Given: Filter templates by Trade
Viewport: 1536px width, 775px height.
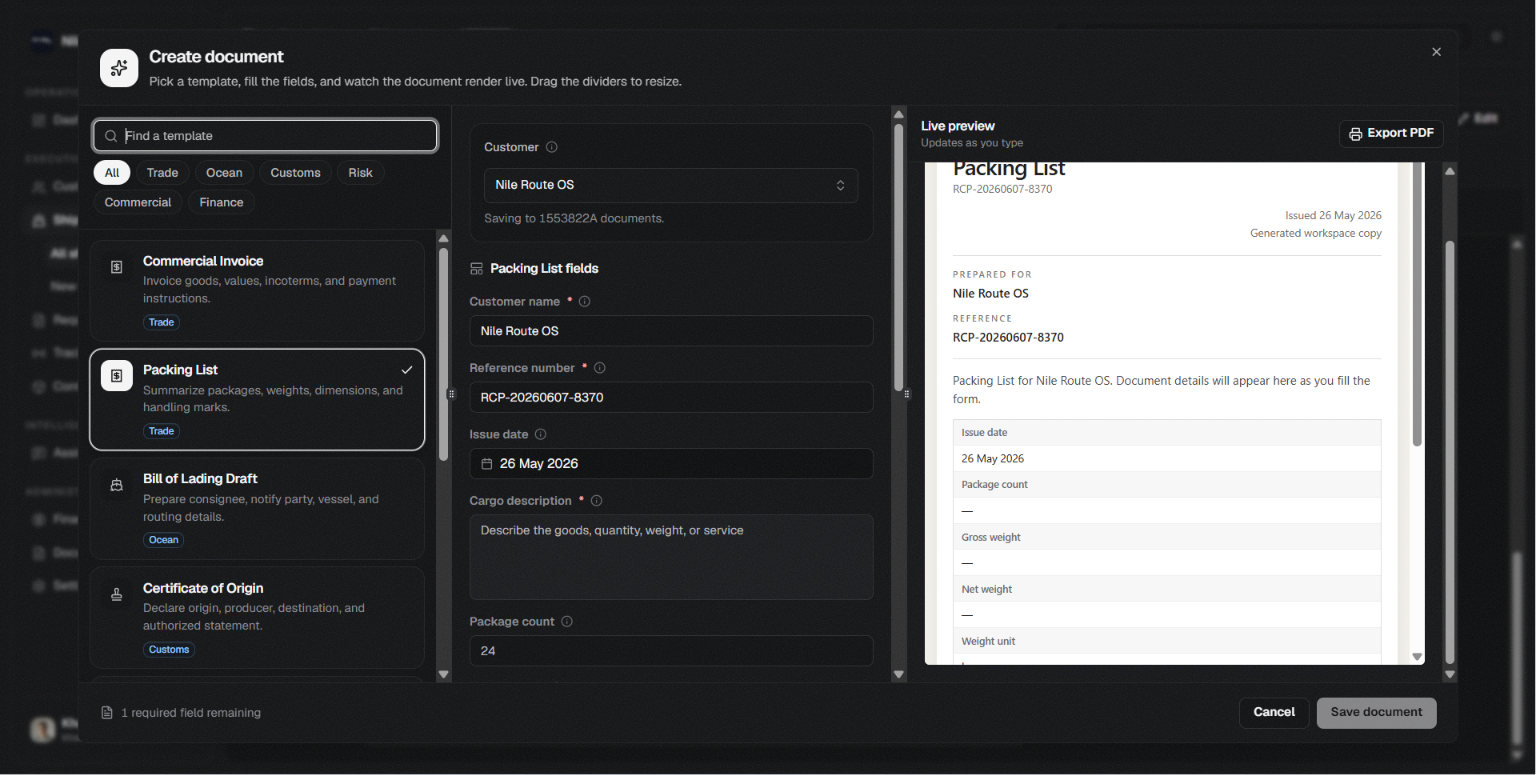Looking at the screenshot, I should (x=162, y=173).
